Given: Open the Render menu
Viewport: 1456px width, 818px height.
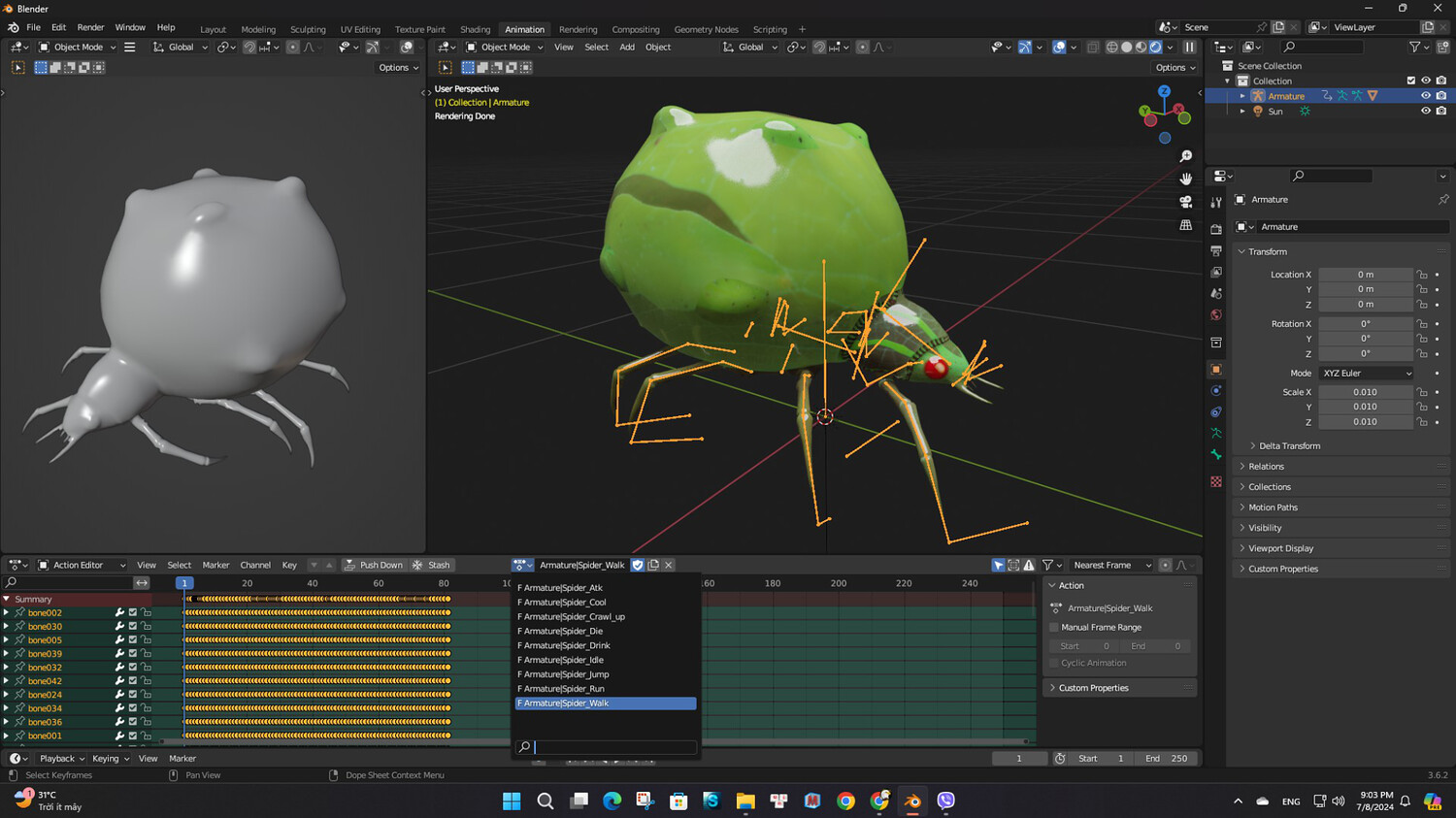Looking at the screenshot, I should point(90,27).
